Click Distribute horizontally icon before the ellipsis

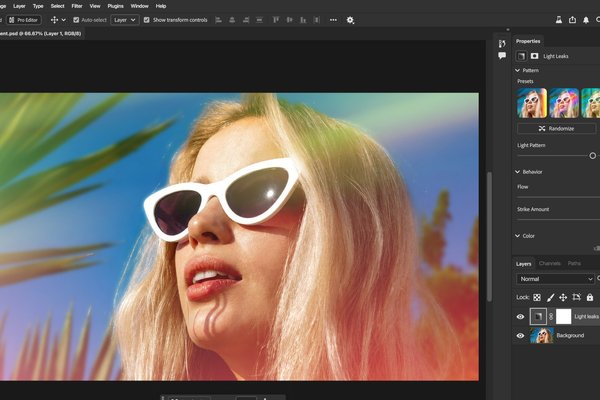click(316, 20)
